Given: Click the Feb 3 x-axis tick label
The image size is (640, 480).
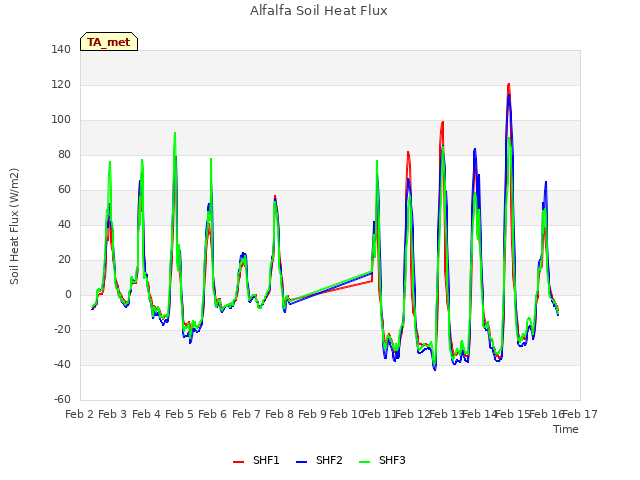Looking at the screenshot, I should [x=113, y=414].
